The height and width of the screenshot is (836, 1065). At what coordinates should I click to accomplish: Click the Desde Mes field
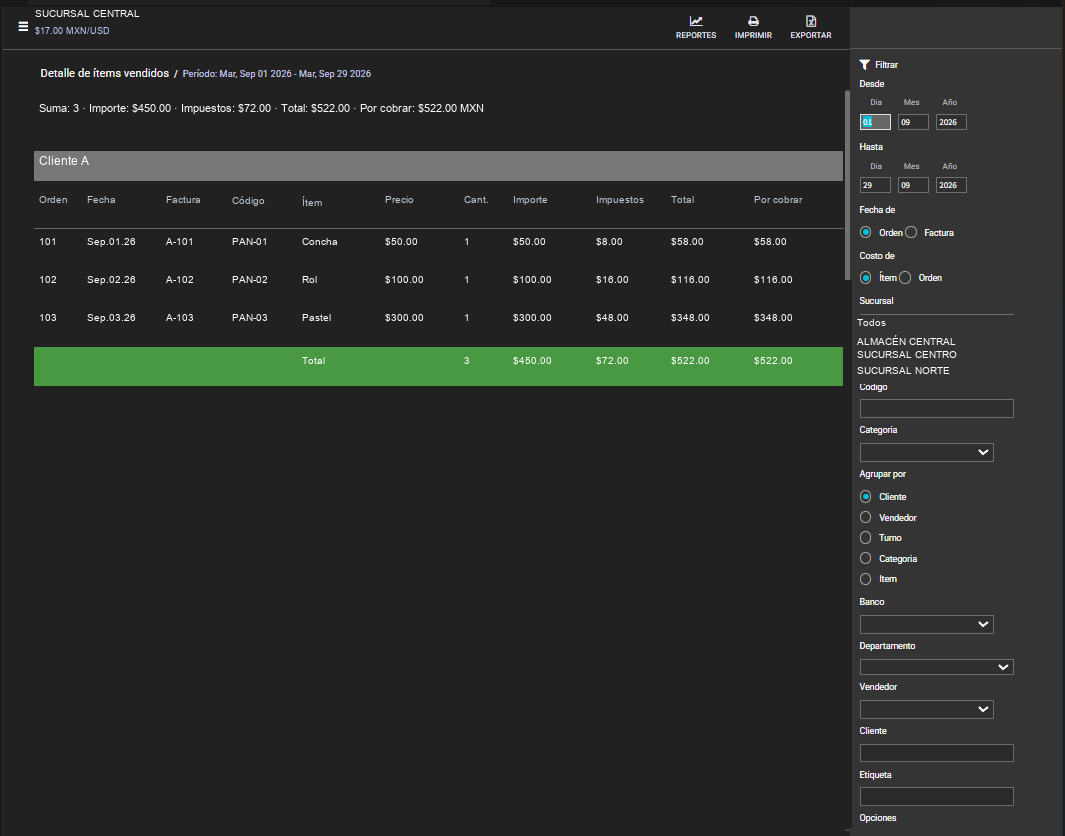pyautogui.click(x=913, y=122)
